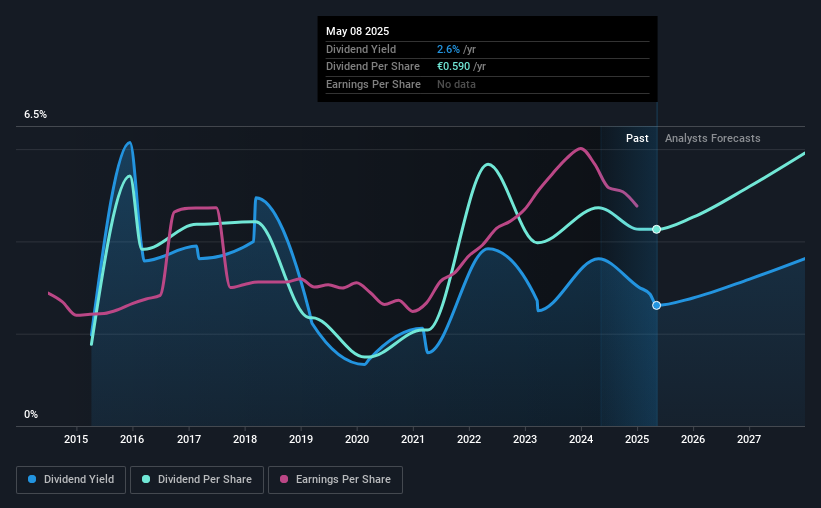Click the 2015 x-axis label
The image size is (821, 508).
pyautogui.click(x=76, y=439)
